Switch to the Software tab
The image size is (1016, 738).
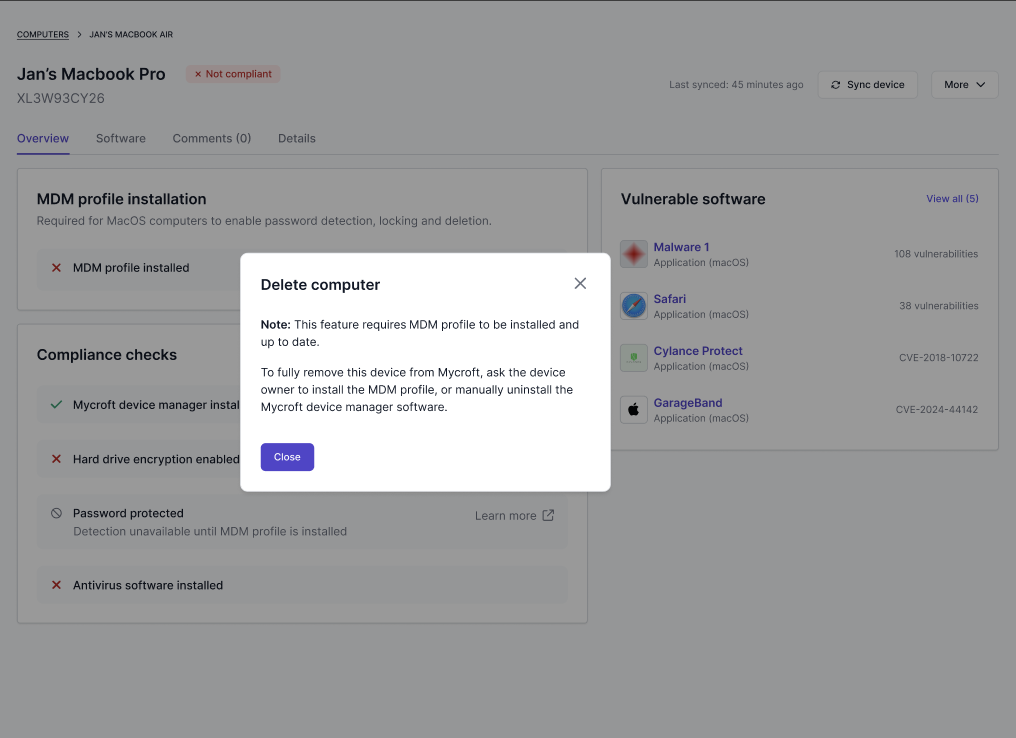point(121,139)
